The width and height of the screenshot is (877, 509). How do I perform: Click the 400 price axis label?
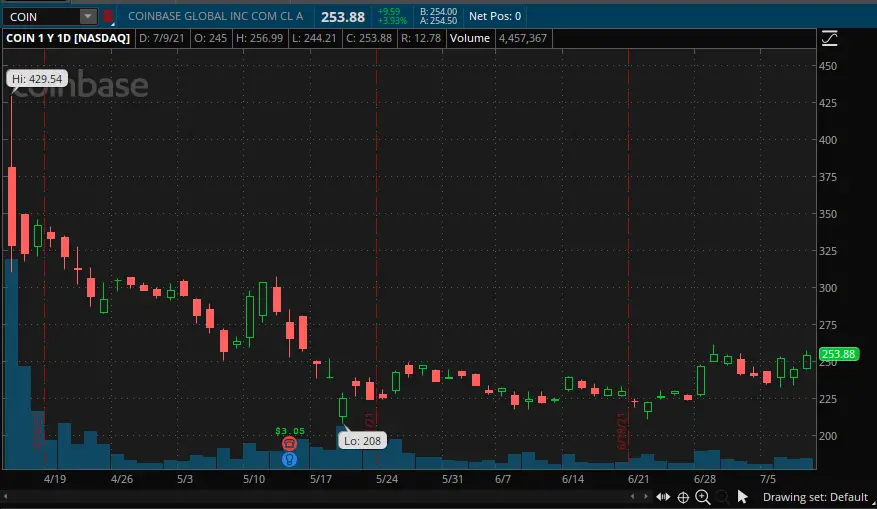tap(828, 140)
